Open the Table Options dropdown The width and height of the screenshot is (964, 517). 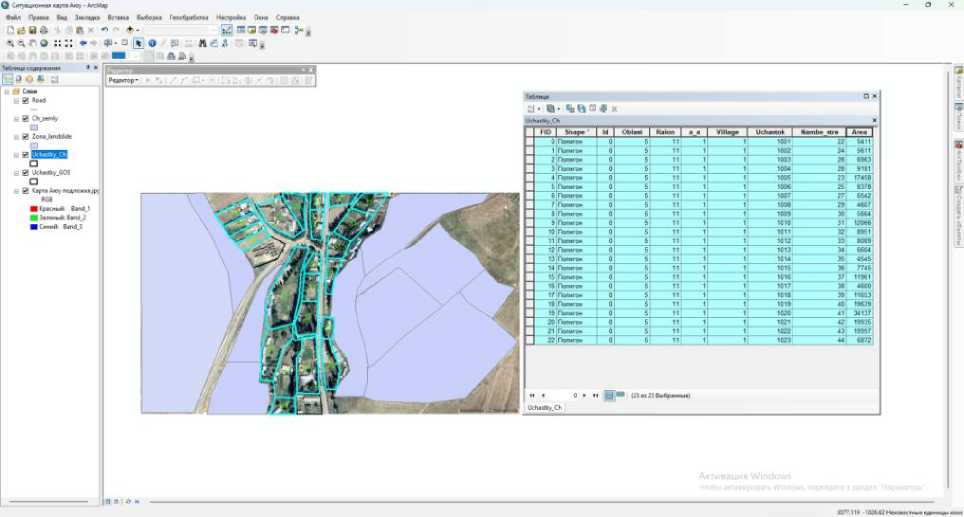(533, 108)
